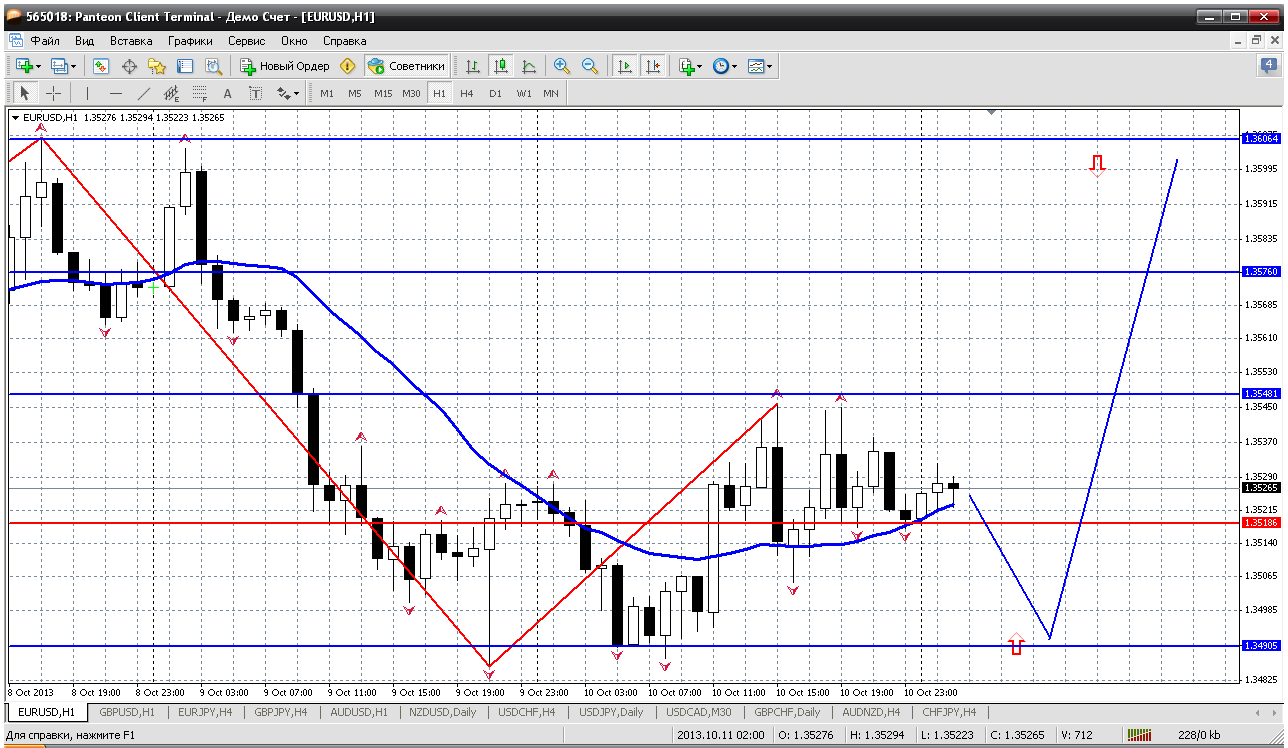This screenshot has width=1288, height=748.
Task: Expand the profiles dropdown arrow
Action: (73, 66)
